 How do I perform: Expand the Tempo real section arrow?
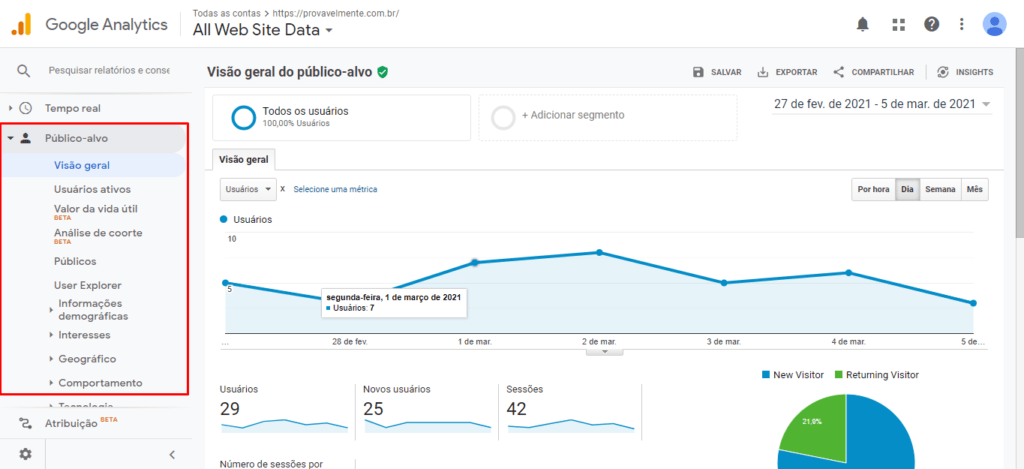(10, 108)
